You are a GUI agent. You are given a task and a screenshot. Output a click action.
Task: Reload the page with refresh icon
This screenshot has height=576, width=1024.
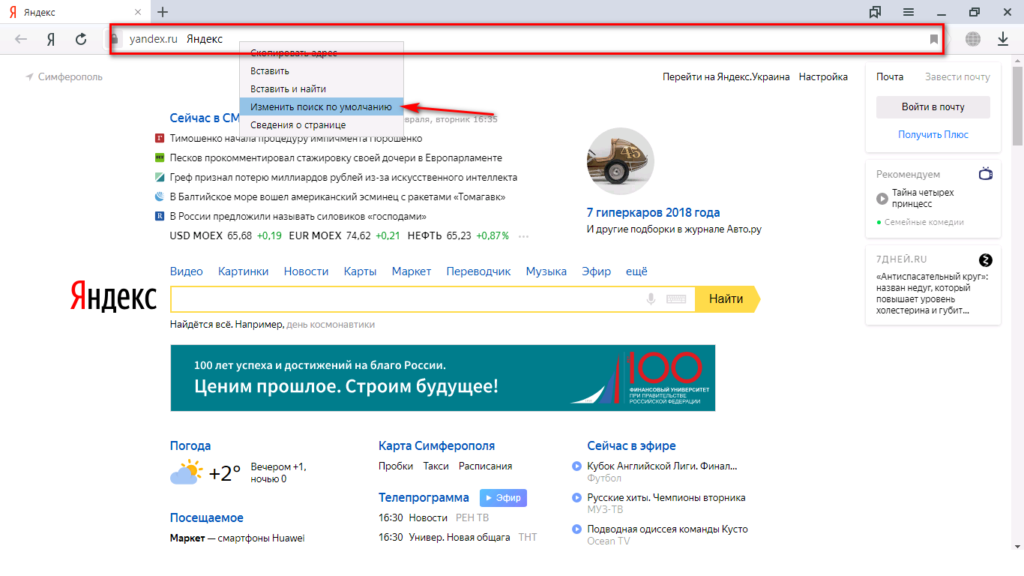point(81,39)
